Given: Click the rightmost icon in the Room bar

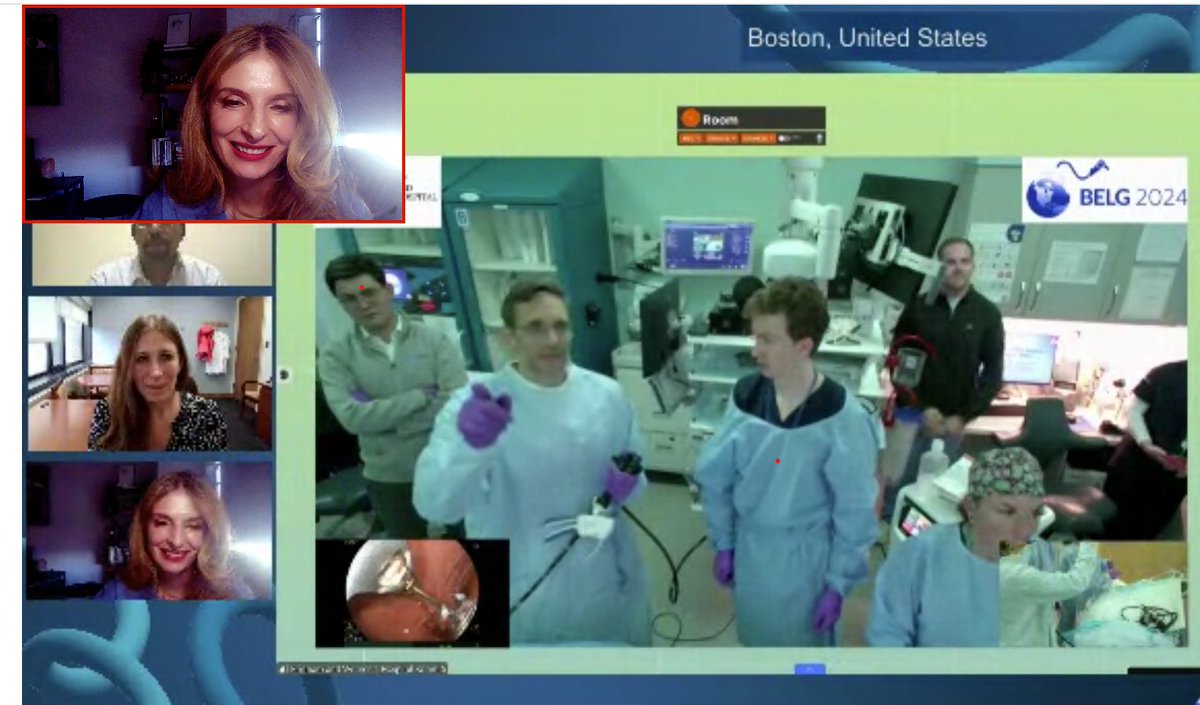Looking at the screenshot, I should tap(820, 138).
